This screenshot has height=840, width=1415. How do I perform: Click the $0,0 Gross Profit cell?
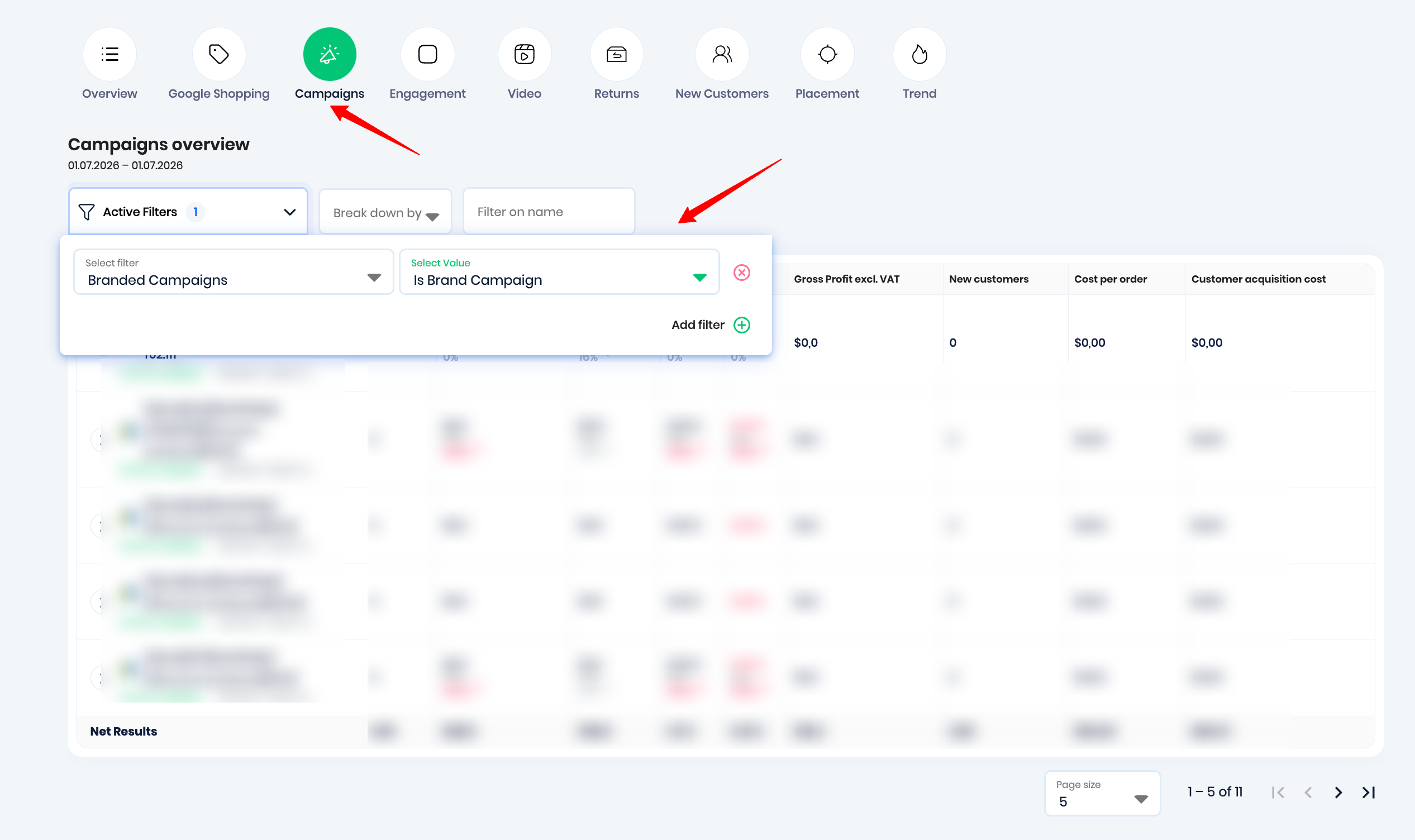point(806,342)
